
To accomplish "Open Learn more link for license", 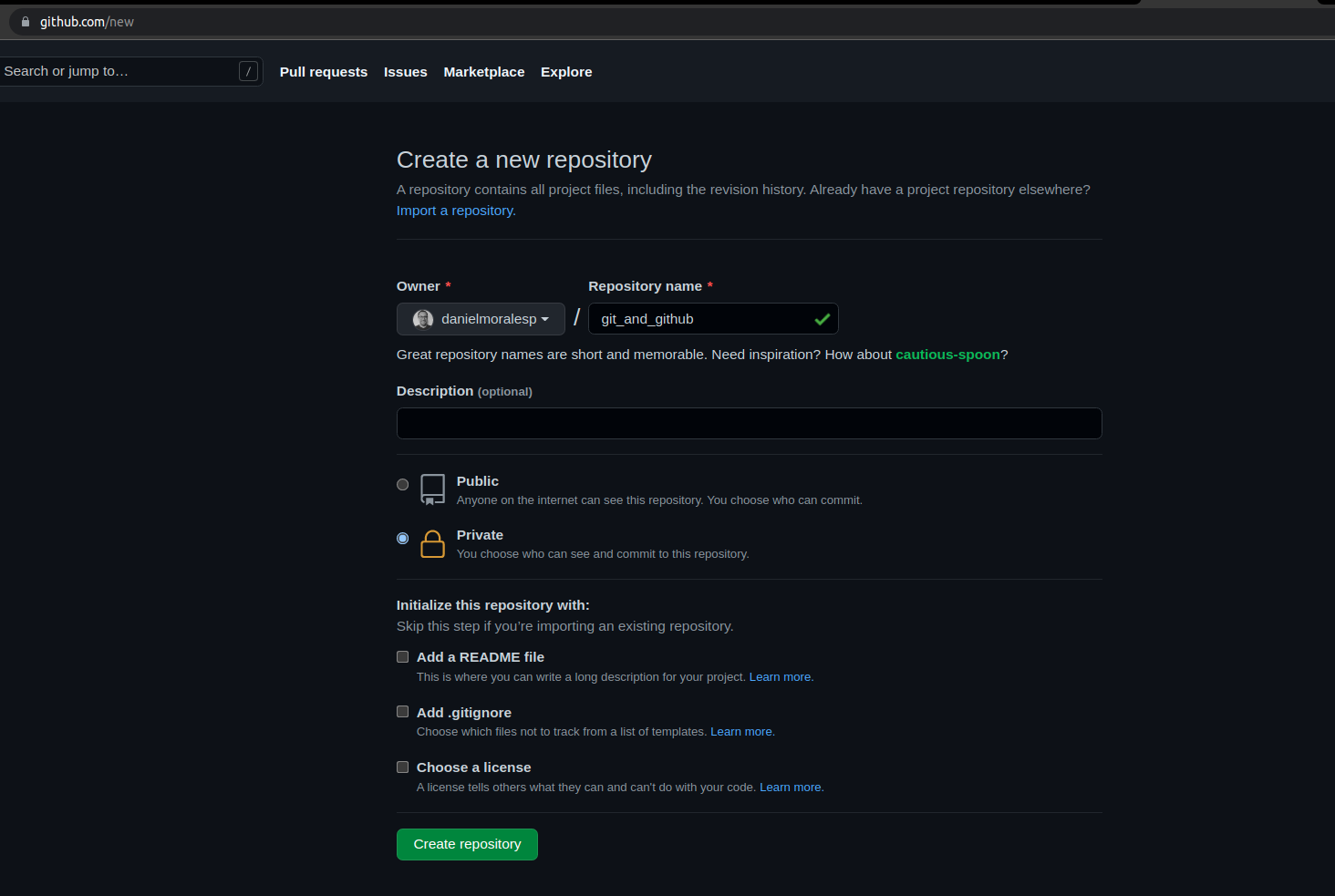I will 791,788.
